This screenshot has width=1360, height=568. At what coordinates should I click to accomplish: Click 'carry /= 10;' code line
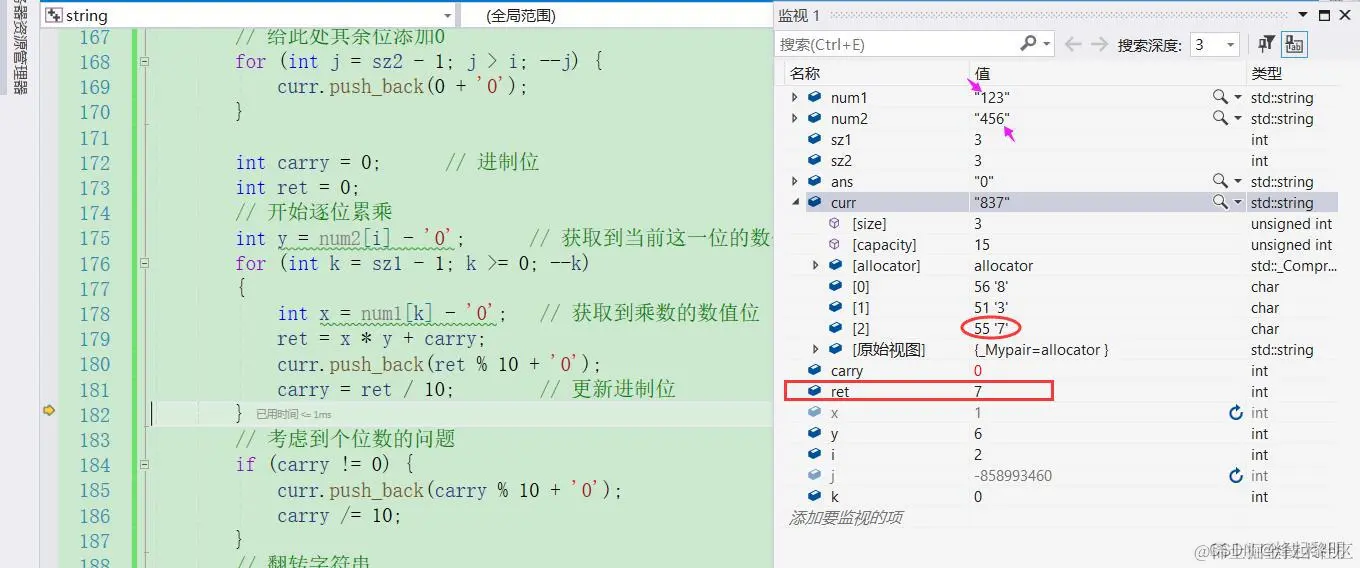coord(339,516)
